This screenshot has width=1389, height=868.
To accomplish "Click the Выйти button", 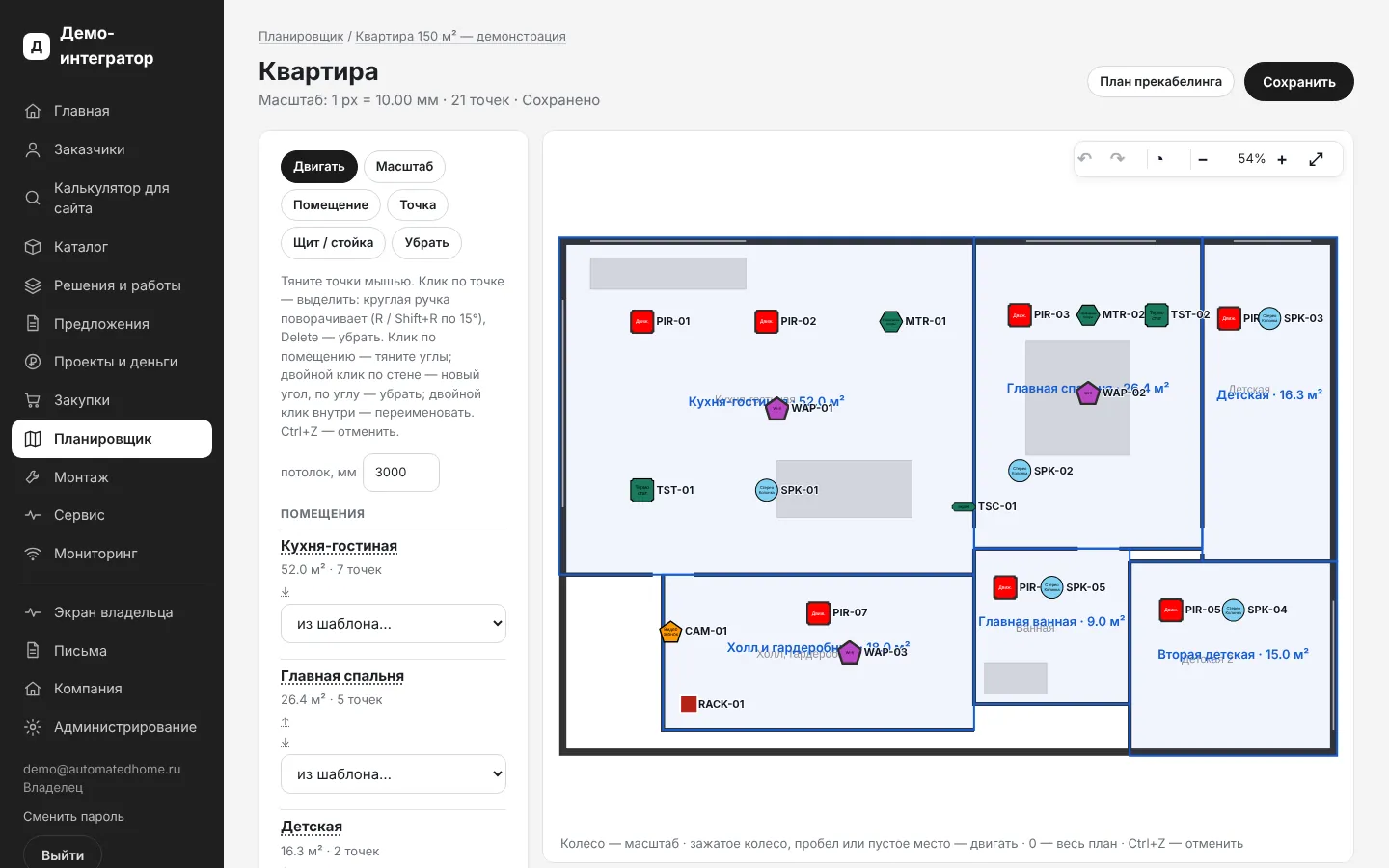I will (x=63, y=854).
